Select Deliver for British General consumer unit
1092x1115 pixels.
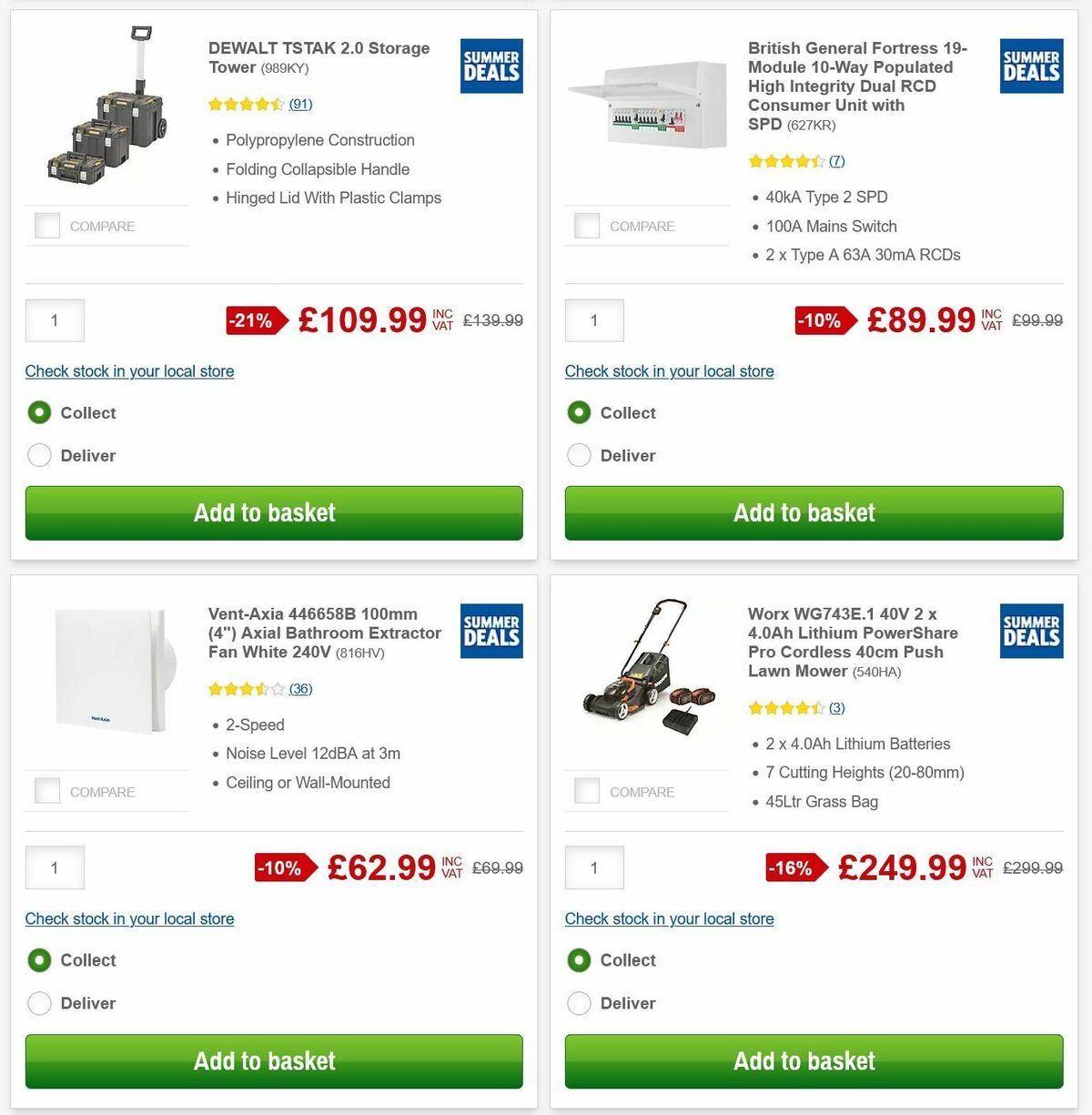tap(579, 455)
